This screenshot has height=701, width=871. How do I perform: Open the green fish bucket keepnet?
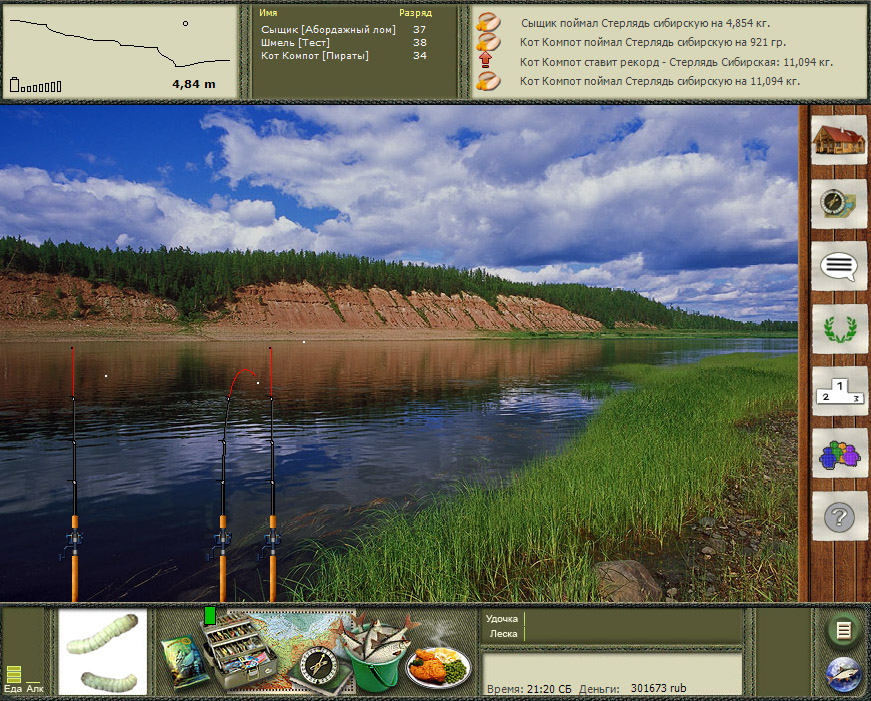tap(371, 653)
